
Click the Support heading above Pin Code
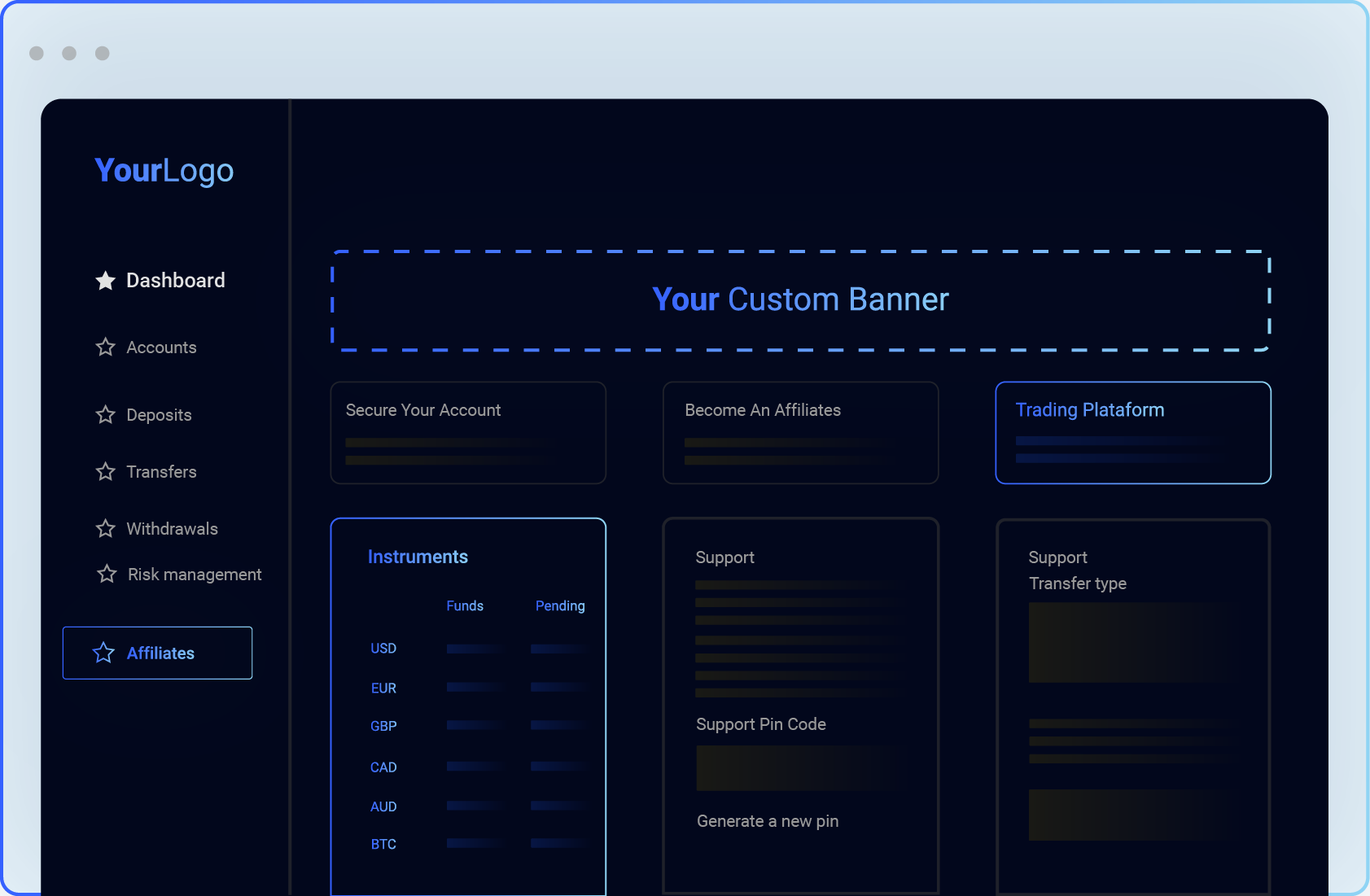(724, 557)
